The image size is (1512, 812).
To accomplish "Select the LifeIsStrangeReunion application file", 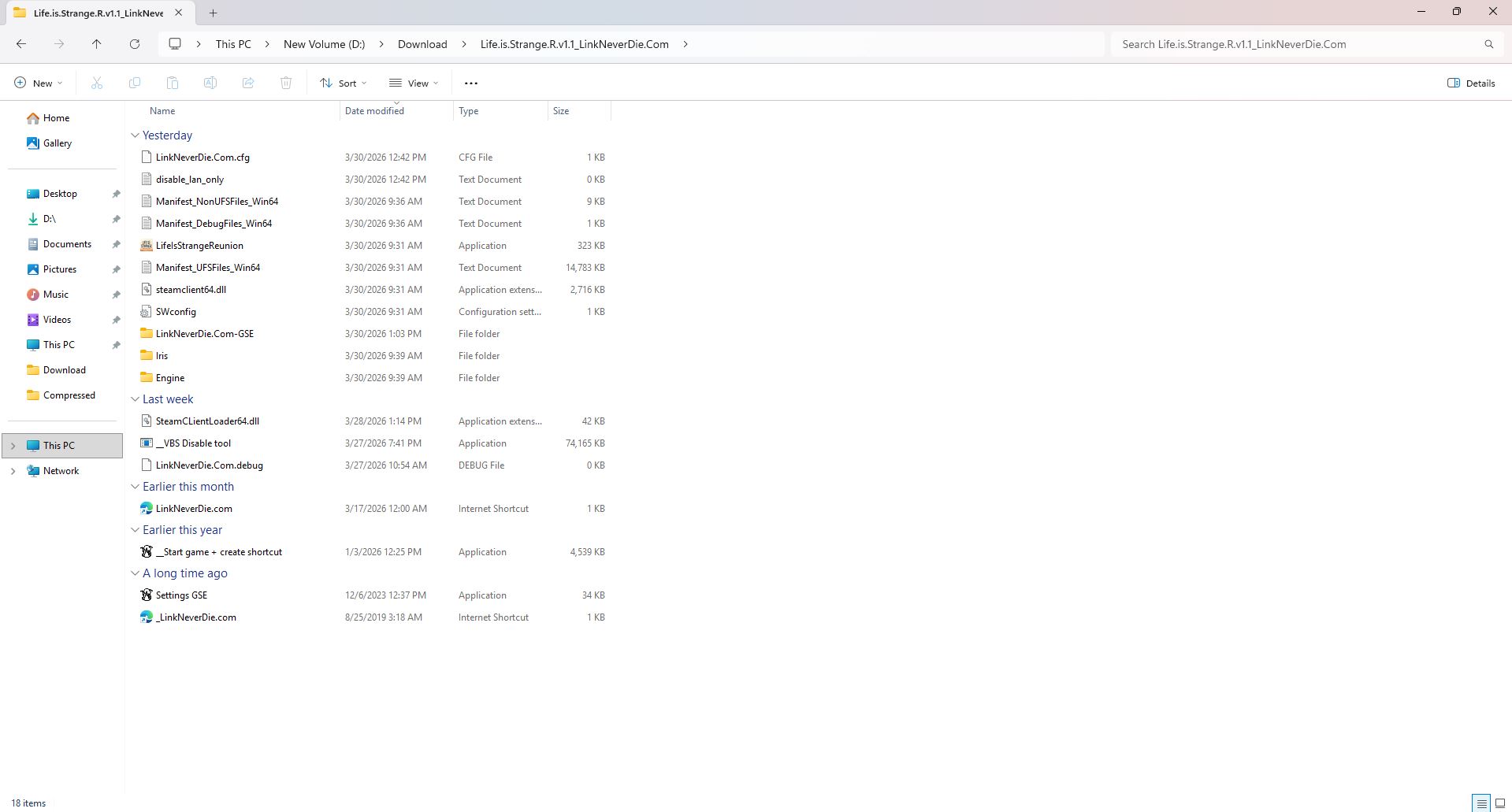I will pyautogui.click(x=199, y=246).
